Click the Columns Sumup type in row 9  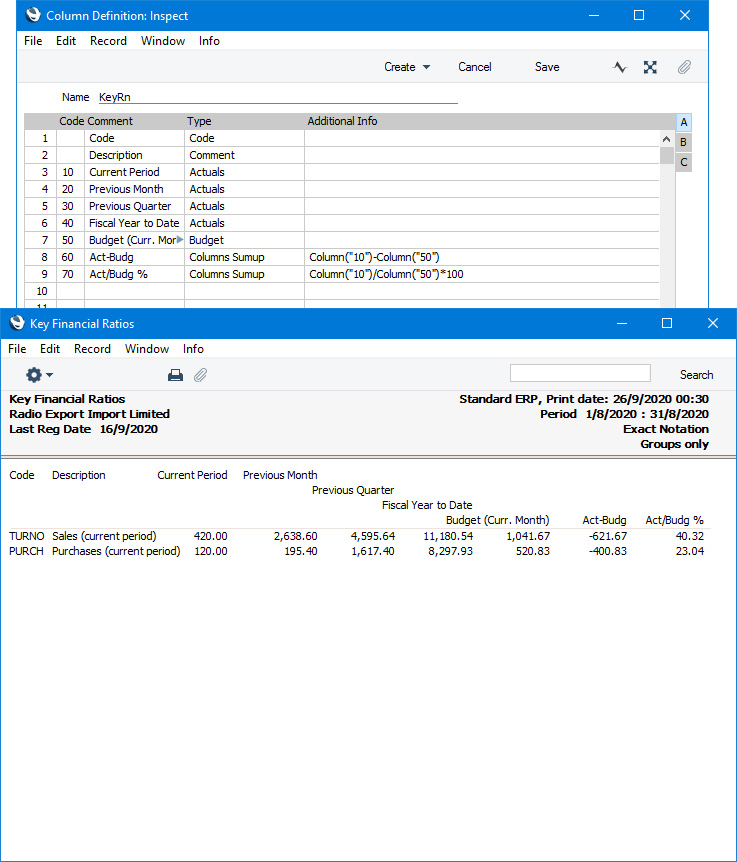tap(244, 274)
